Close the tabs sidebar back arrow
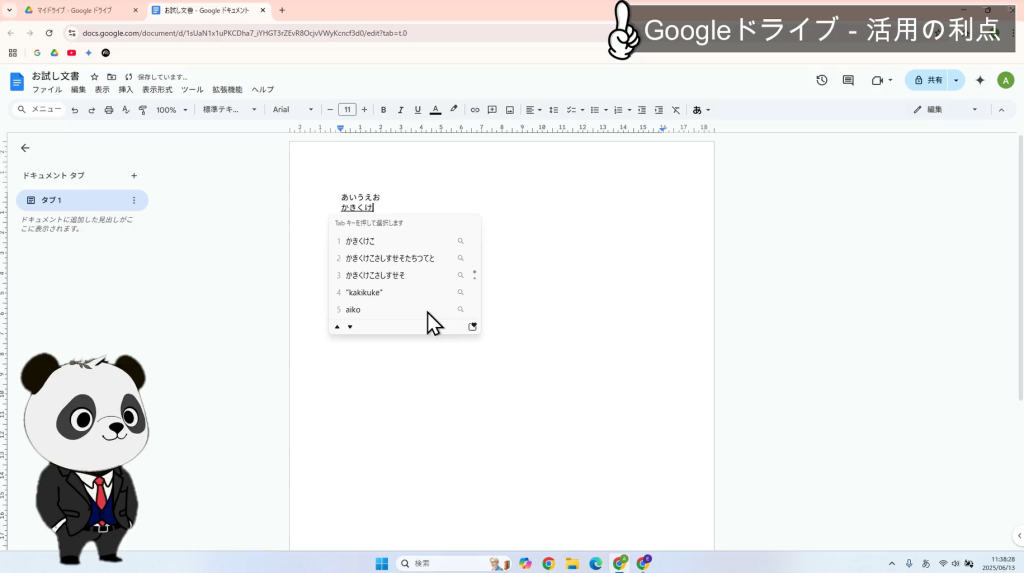Screen dimensions: 1024x573 click(25, 148)
